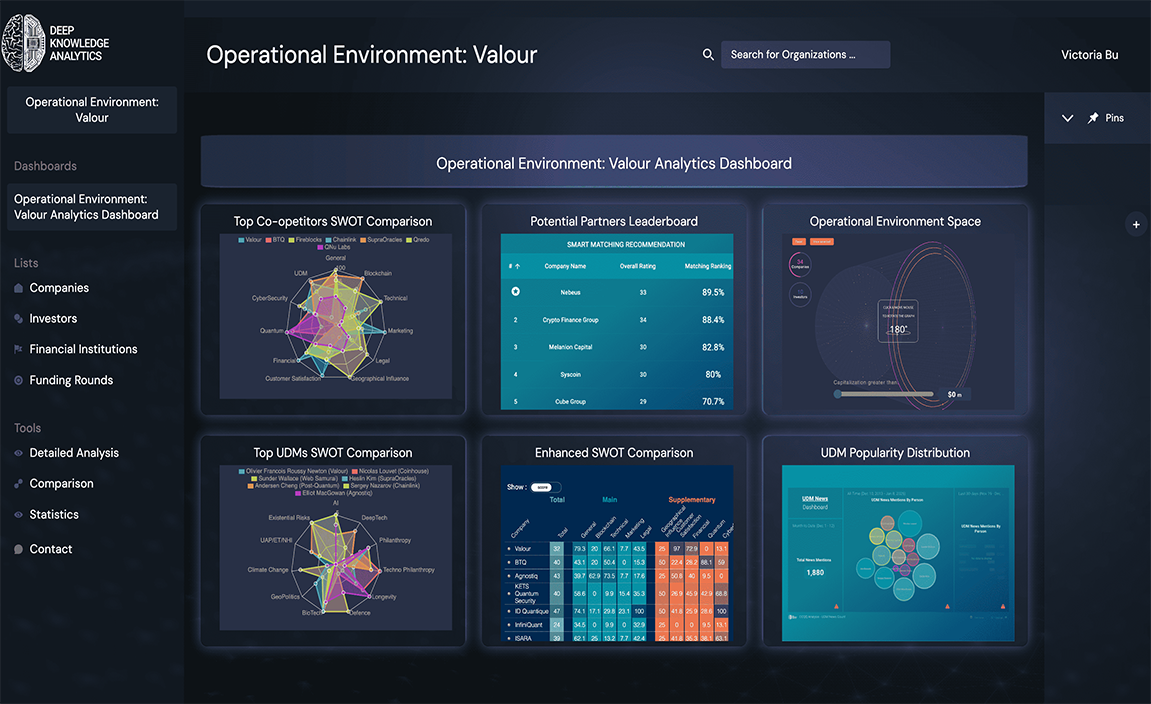The height and width of the screenshot is (704, 1151).
Task: Open the Investors list
Action: pos(53,318)
